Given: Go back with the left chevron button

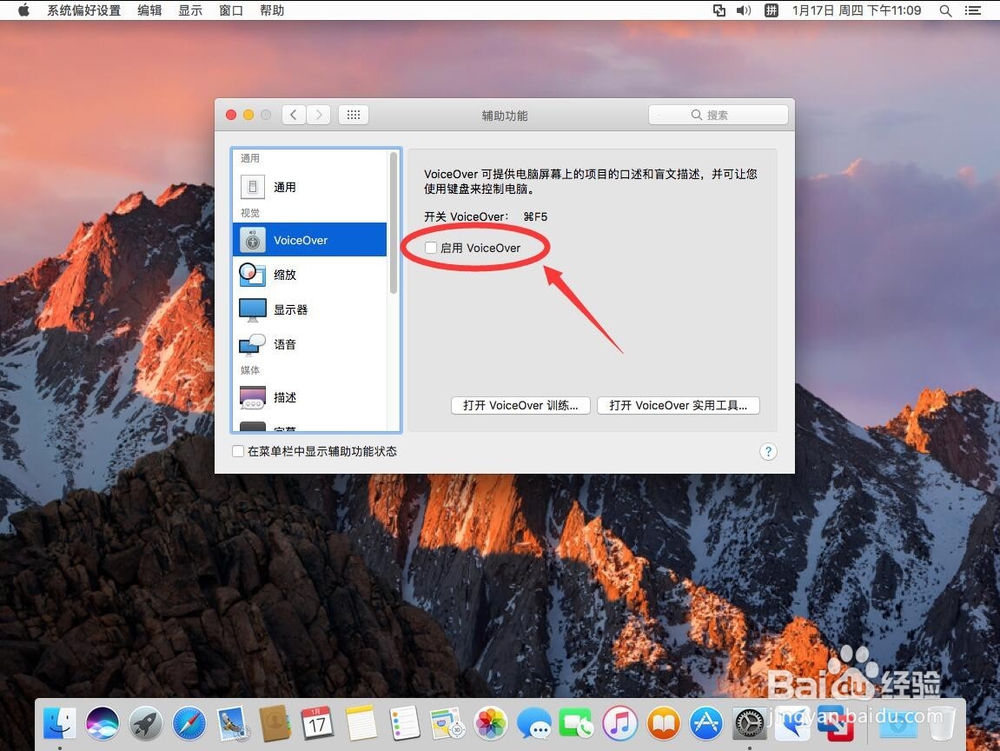Looking at the screenshot, I should (x=293, y=115).
